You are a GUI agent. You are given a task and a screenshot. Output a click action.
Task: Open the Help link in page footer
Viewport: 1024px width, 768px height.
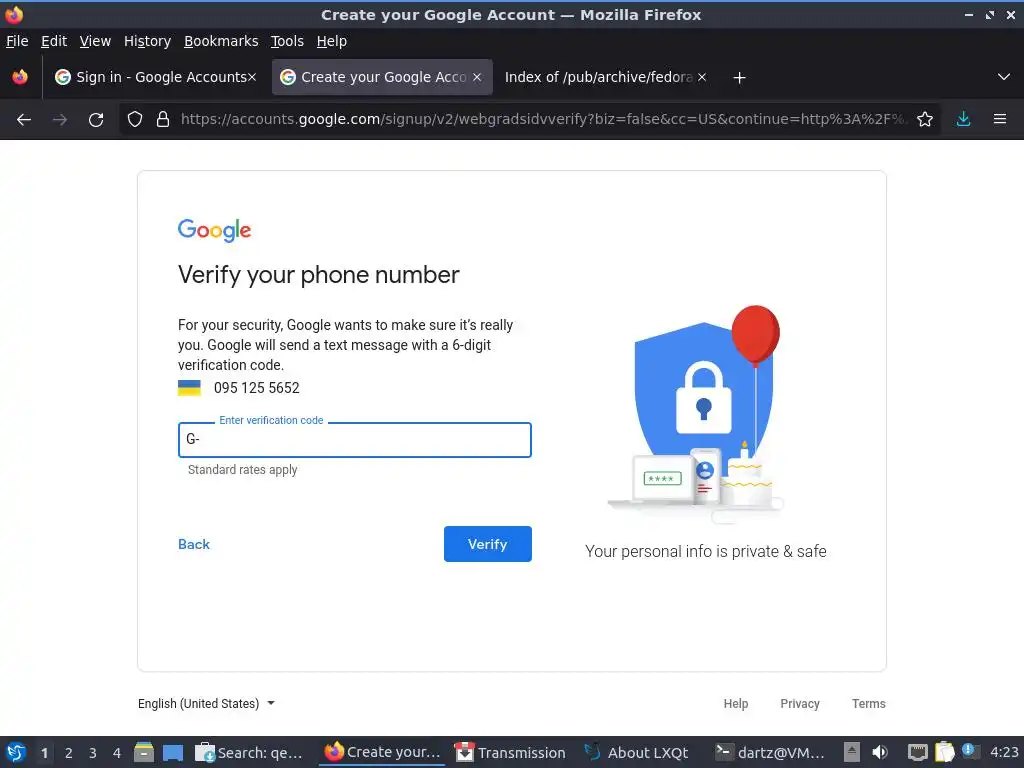(735, 703)
